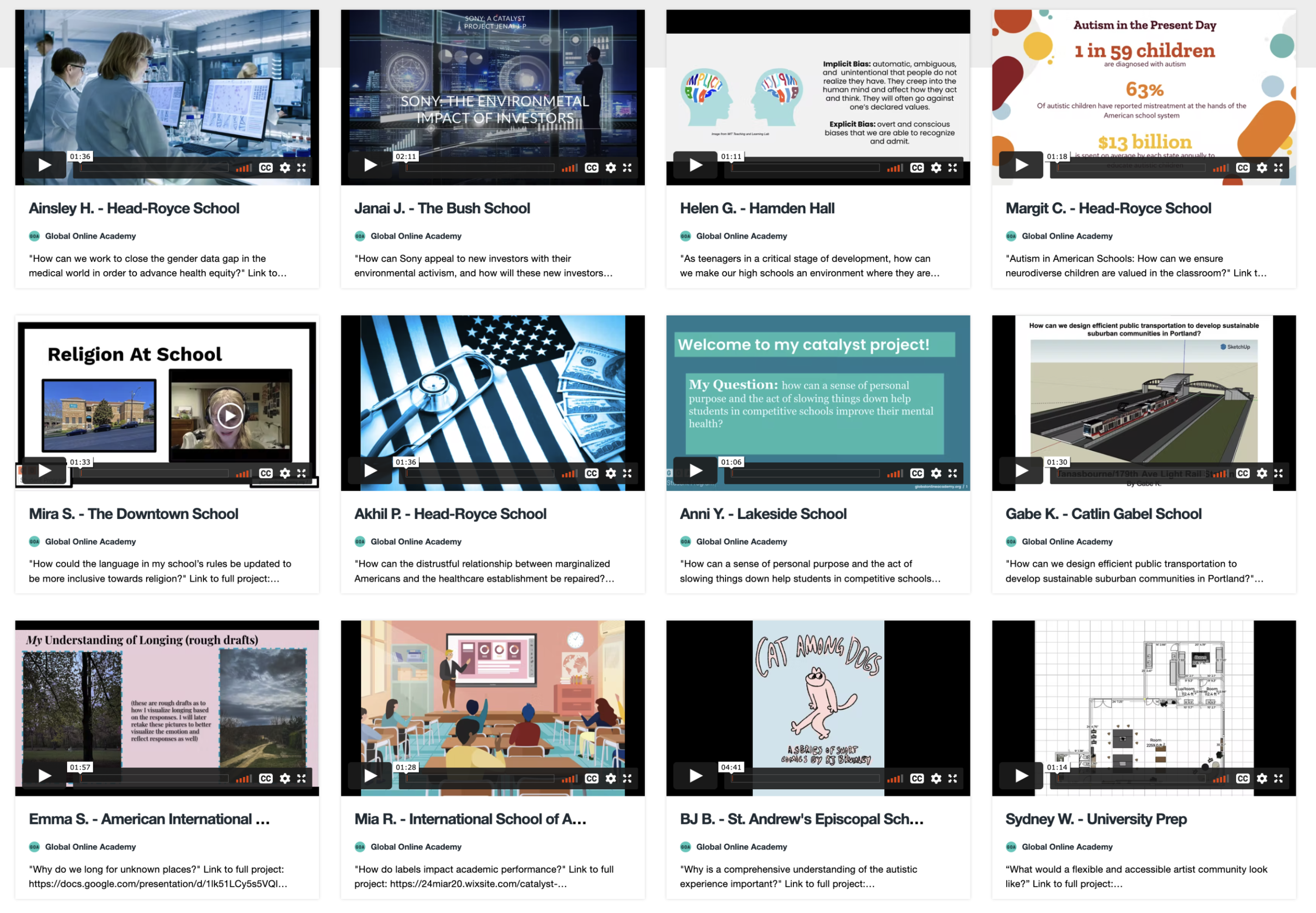Image resolution: width=1316 pixels, height=913 pixels.
Task: Expand fullscreen on Sydney W.'s video
Action: (1278, 779)
